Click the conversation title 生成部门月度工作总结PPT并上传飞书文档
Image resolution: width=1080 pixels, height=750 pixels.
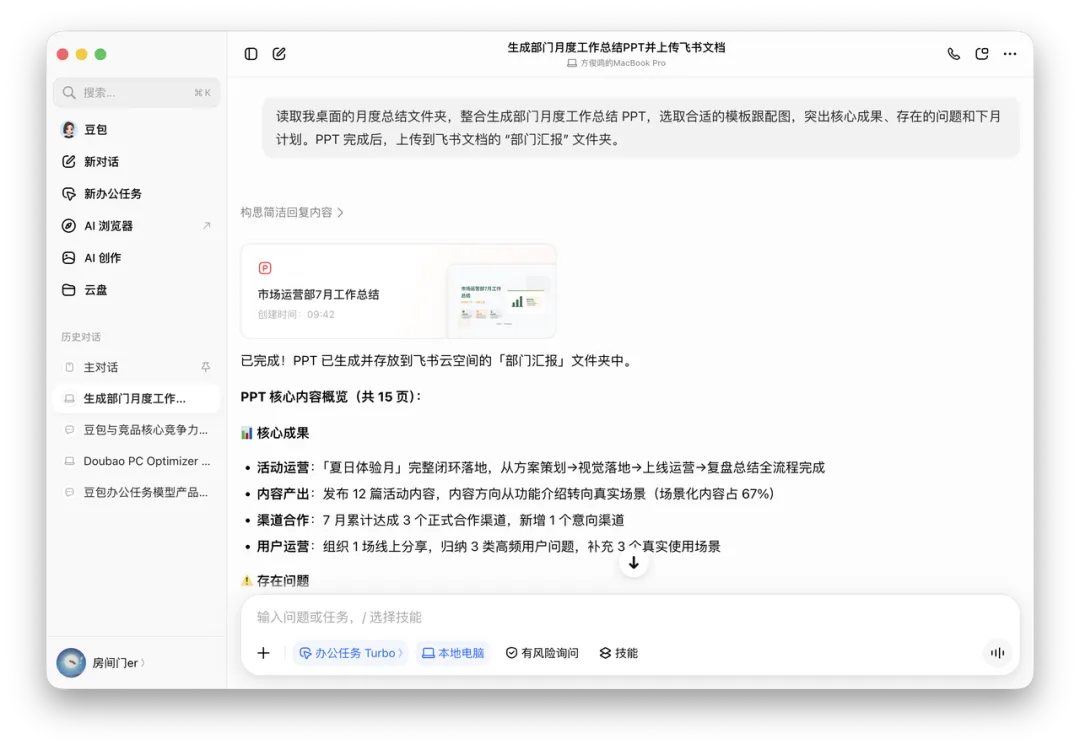point(616,48)
